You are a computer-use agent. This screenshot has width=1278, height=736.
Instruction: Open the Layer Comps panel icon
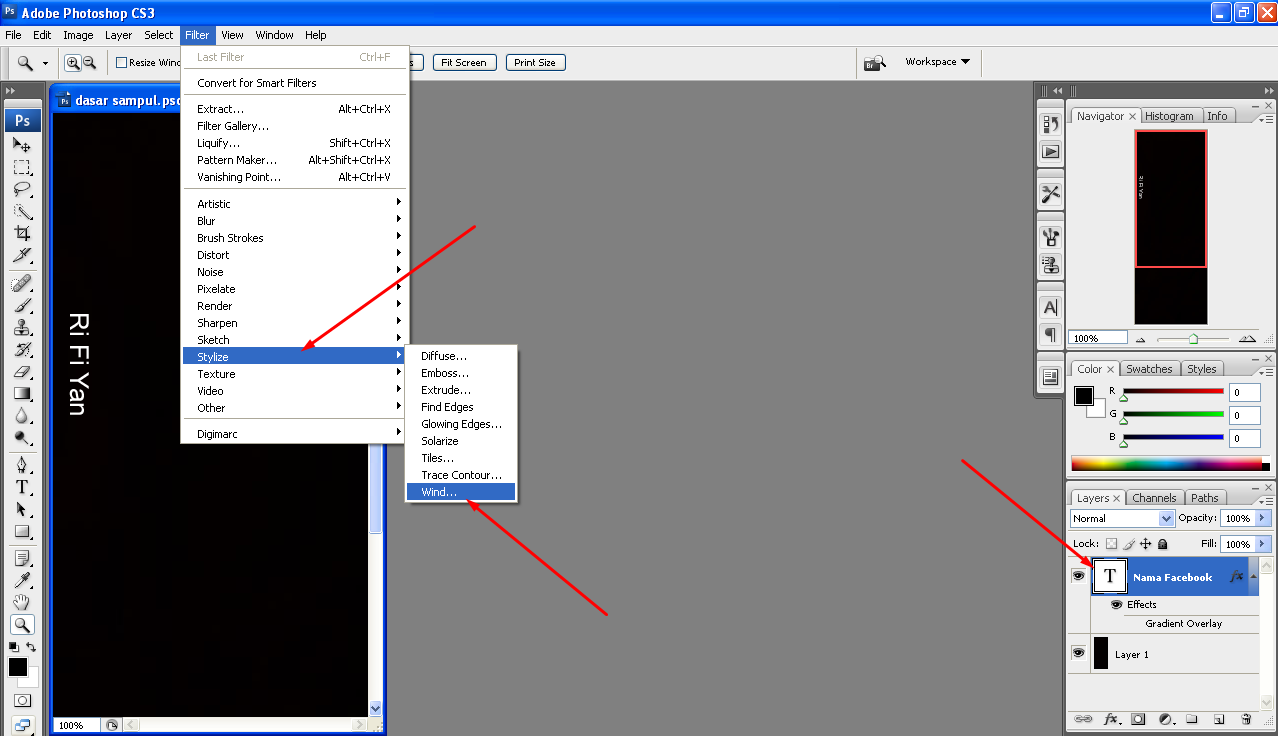tap(1050, 377)
